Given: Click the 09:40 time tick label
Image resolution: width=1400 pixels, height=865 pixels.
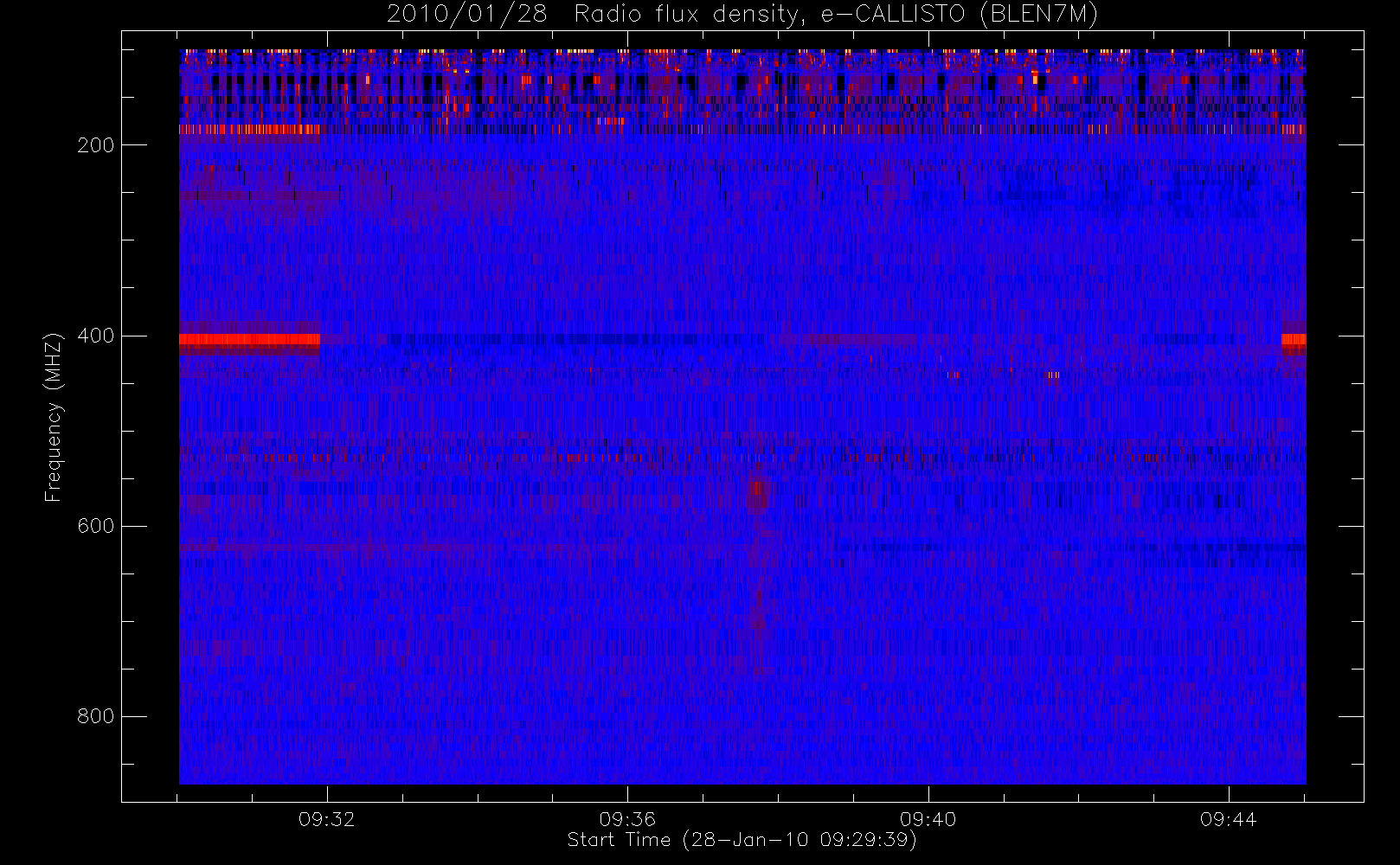Looking at the screenshot, I should tap(928, 819).
